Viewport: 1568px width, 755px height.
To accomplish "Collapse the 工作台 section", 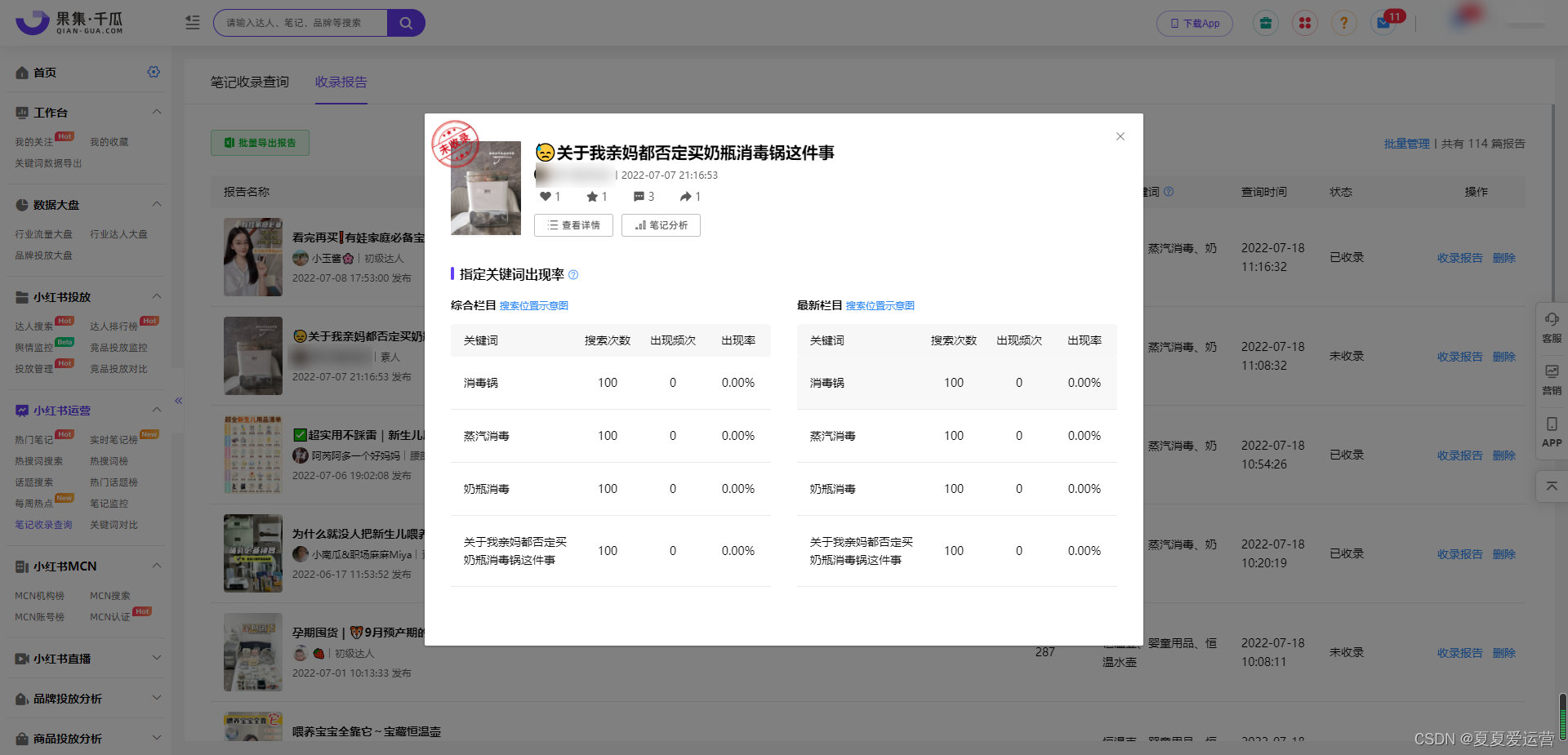I will tap(157, 112).
